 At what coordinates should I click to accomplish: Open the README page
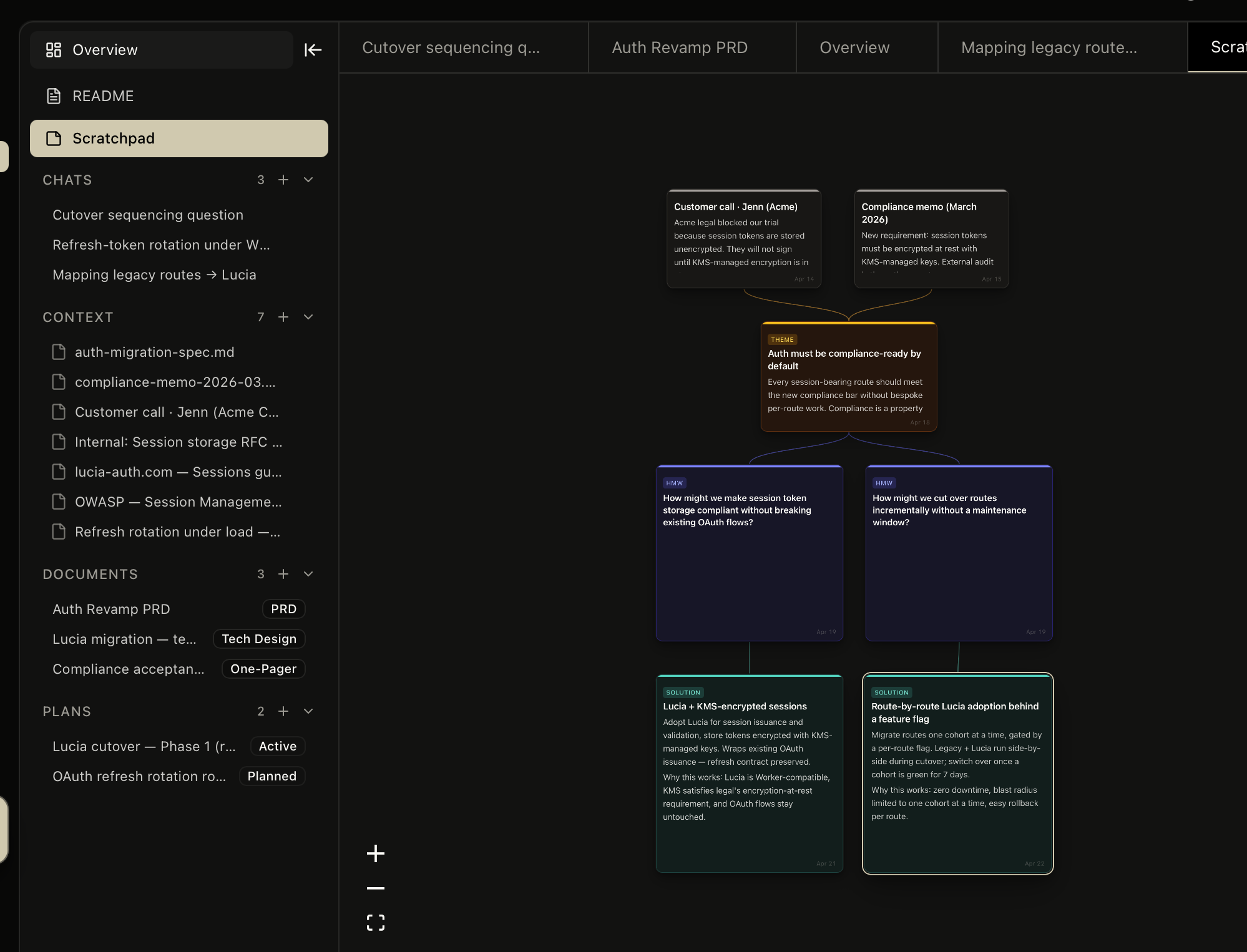tap(103, 96)
